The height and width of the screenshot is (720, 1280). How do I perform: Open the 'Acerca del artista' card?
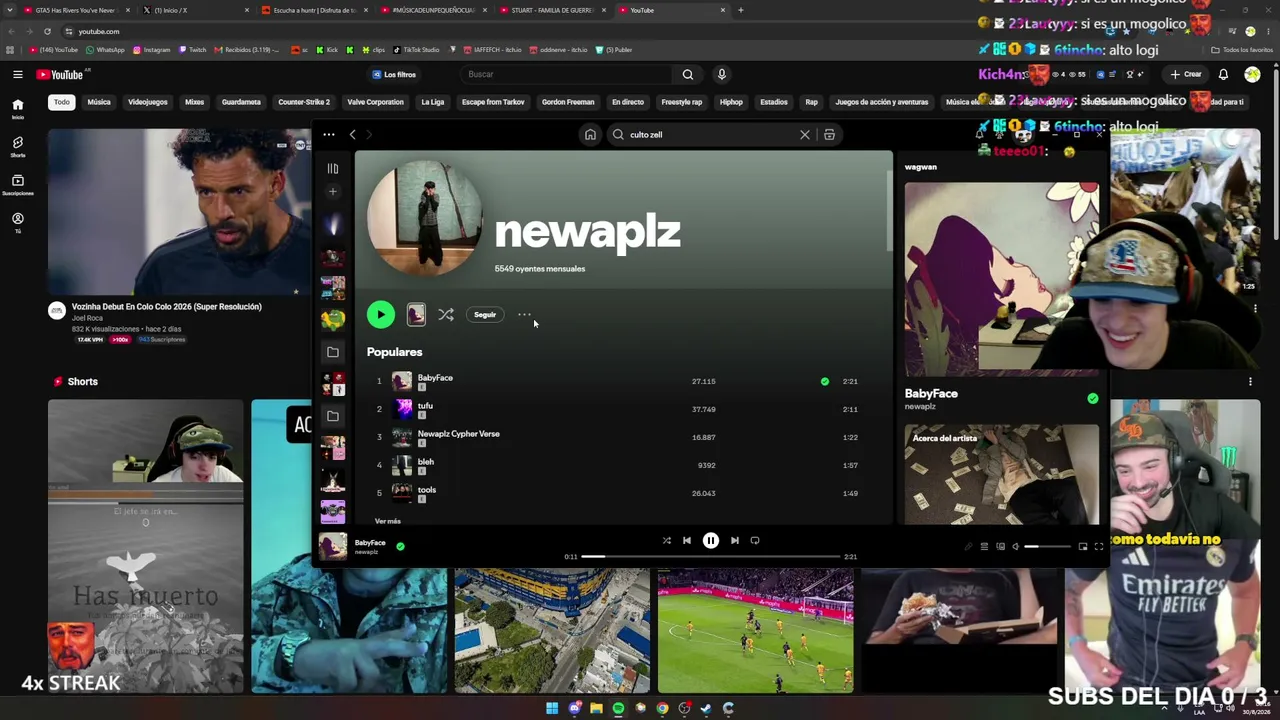coord(1002,474)
